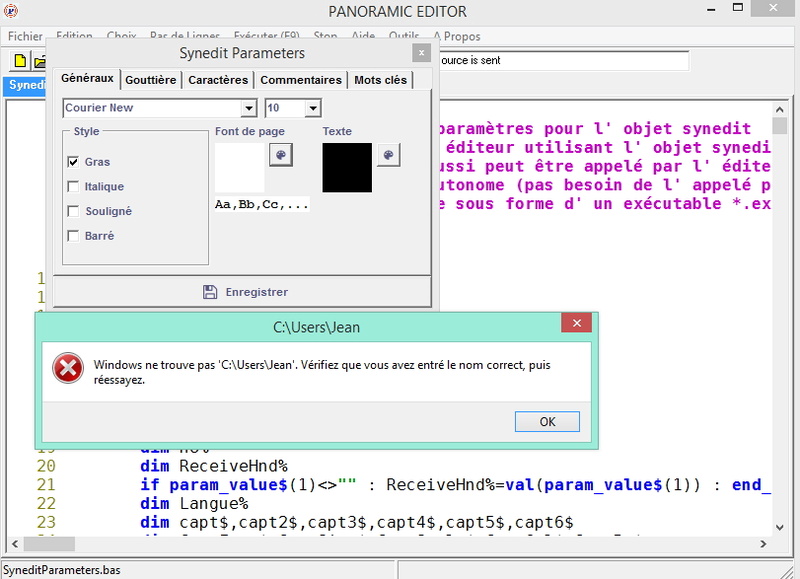Click the editor vertical scrollbar down arrow
800x579 pixels.
coord(780,527)
